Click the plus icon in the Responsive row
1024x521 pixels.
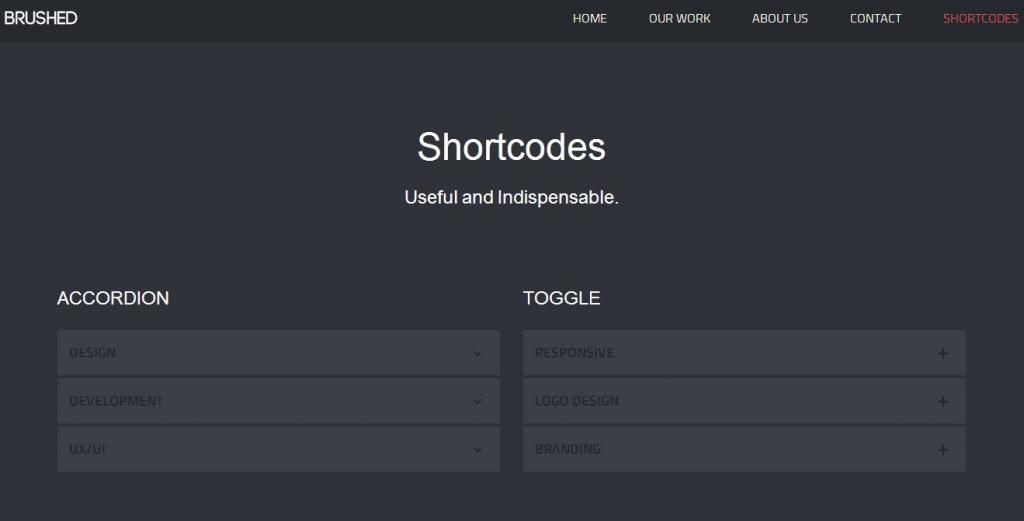pos(942,353)
